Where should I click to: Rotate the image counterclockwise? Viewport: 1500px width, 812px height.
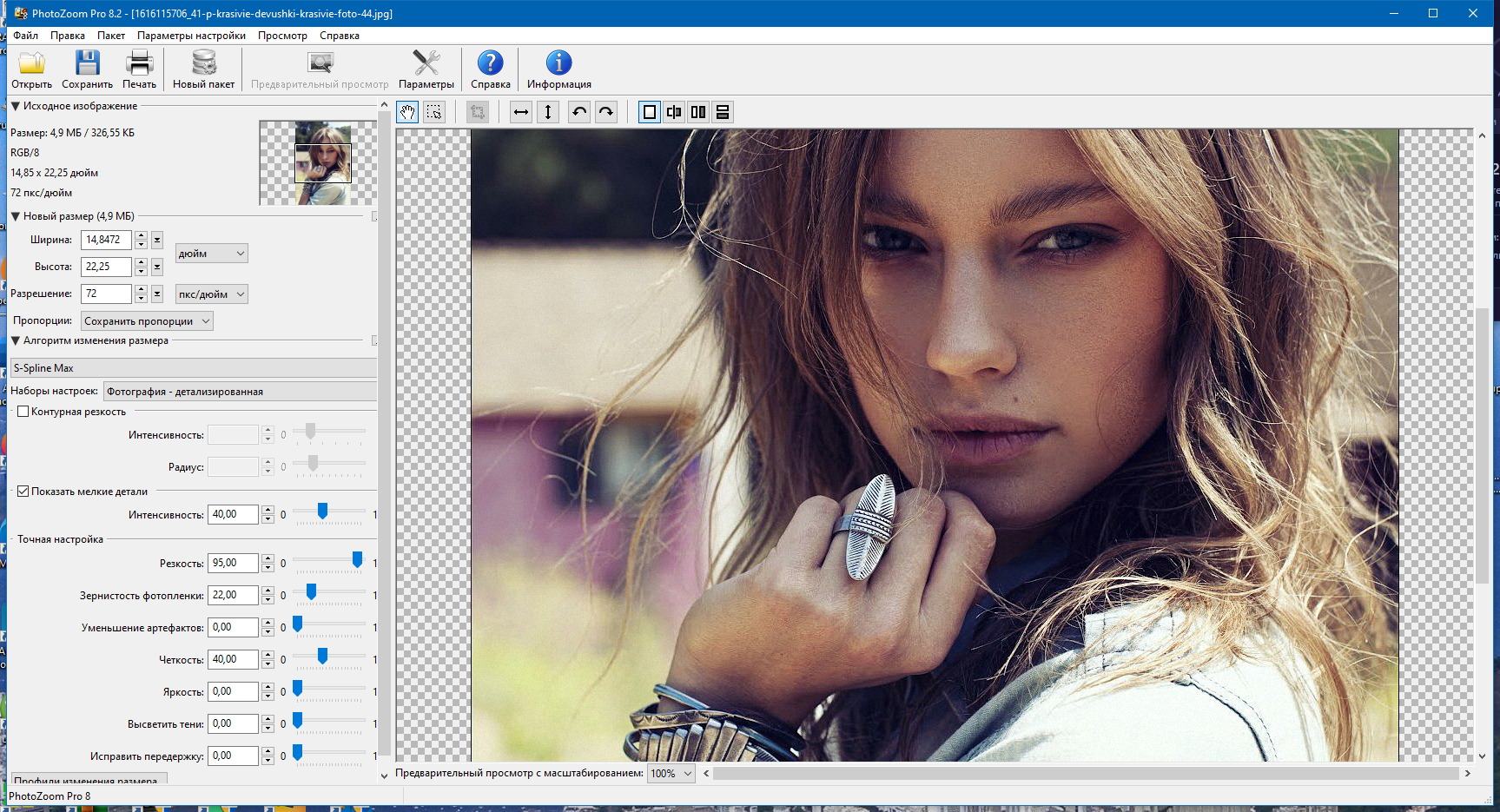coord(579,112)
